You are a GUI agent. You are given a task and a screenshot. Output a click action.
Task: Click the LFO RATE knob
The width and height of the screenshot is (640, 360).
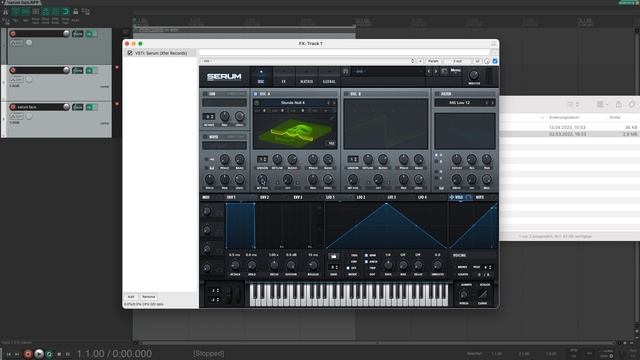[x=388, y=265]
